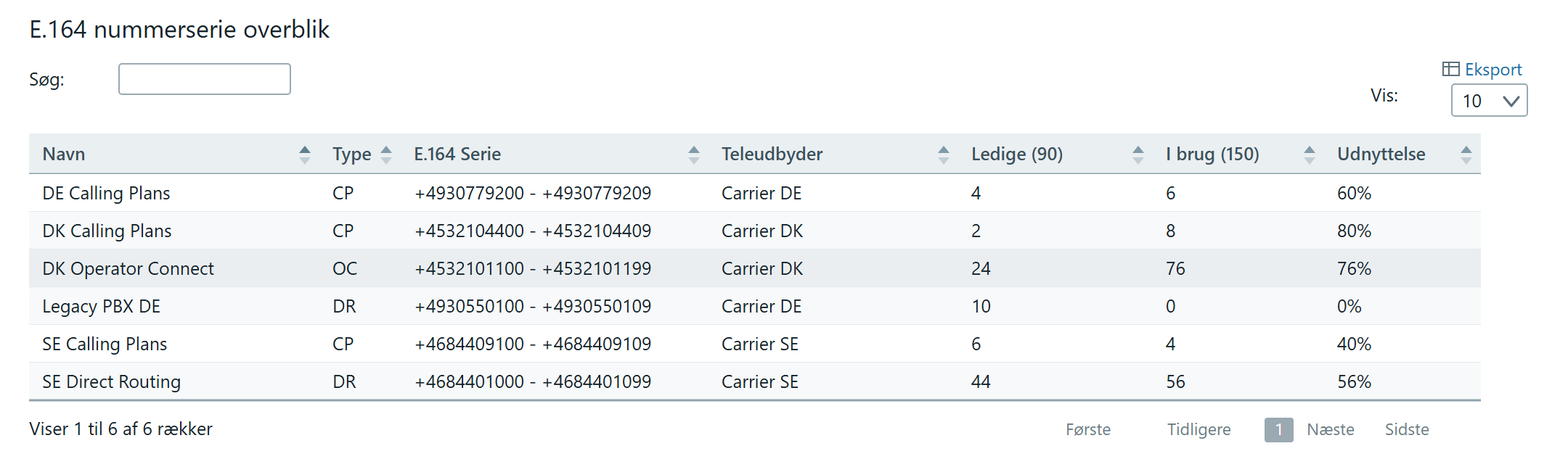Click the Eksport table icon
The width and height of the screenshot is (1568, 467).
pyautogui.click(x=1450, y=69)
